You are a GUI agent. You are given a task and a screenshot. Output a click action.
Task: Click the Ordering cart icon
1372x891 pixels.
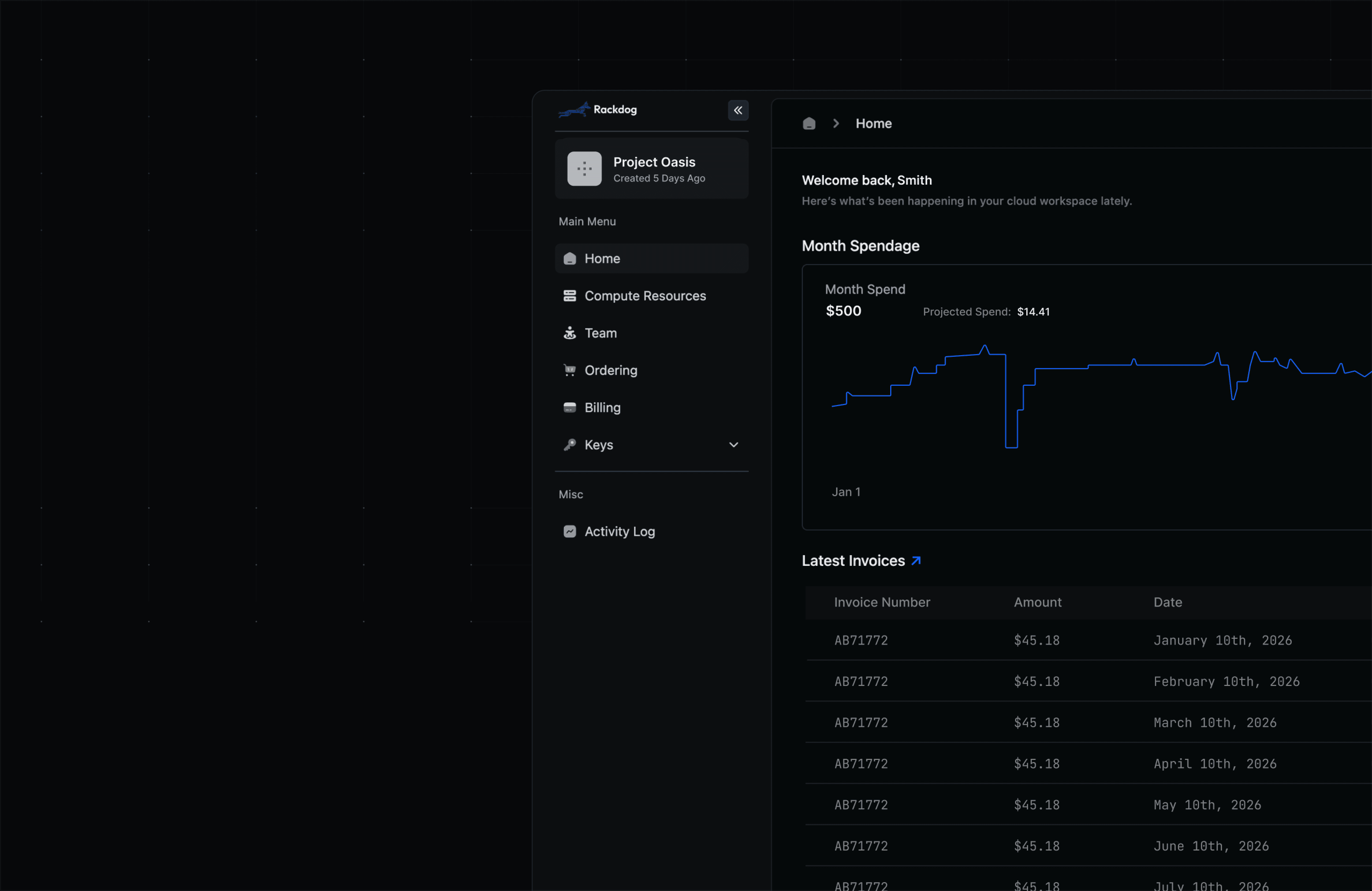click(569, 370)
